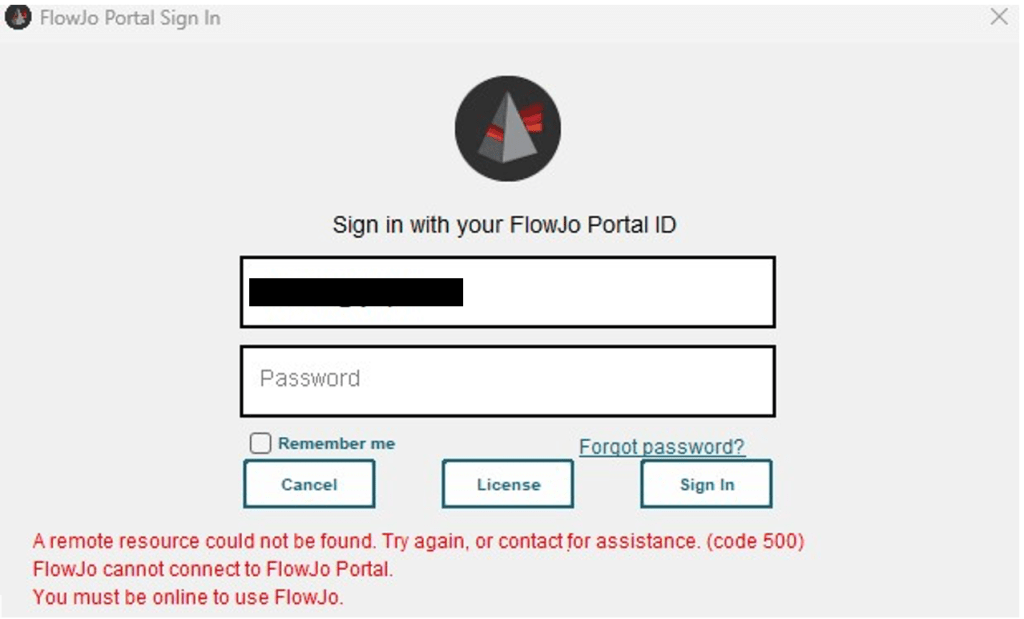Click the You must be online message
The width and height of the screenshot is (1024, 619).
[188, 598]
